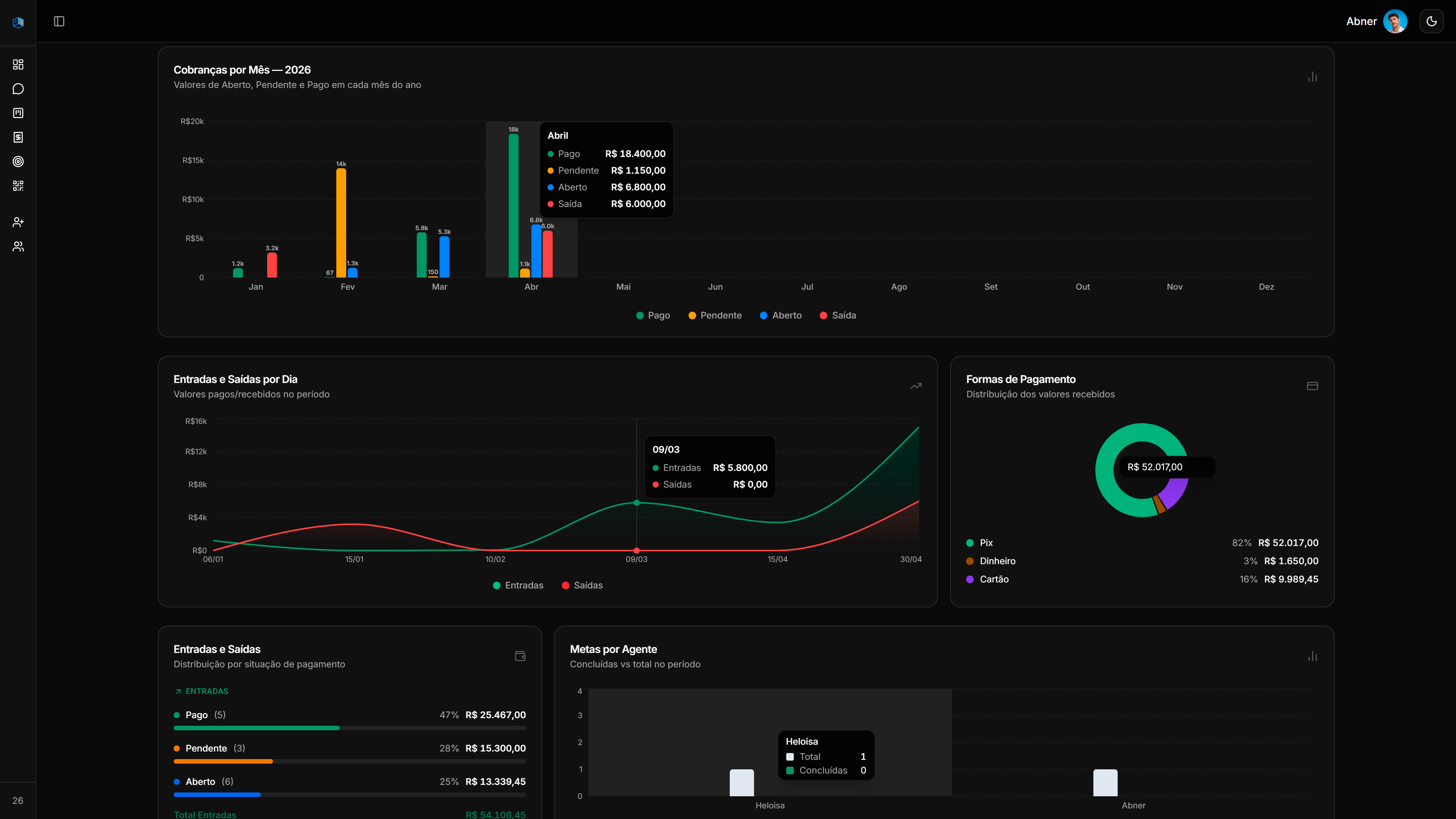Click the Abner username in header
This screenshot has height=819, width=1456.
(x=1361, y=22)
